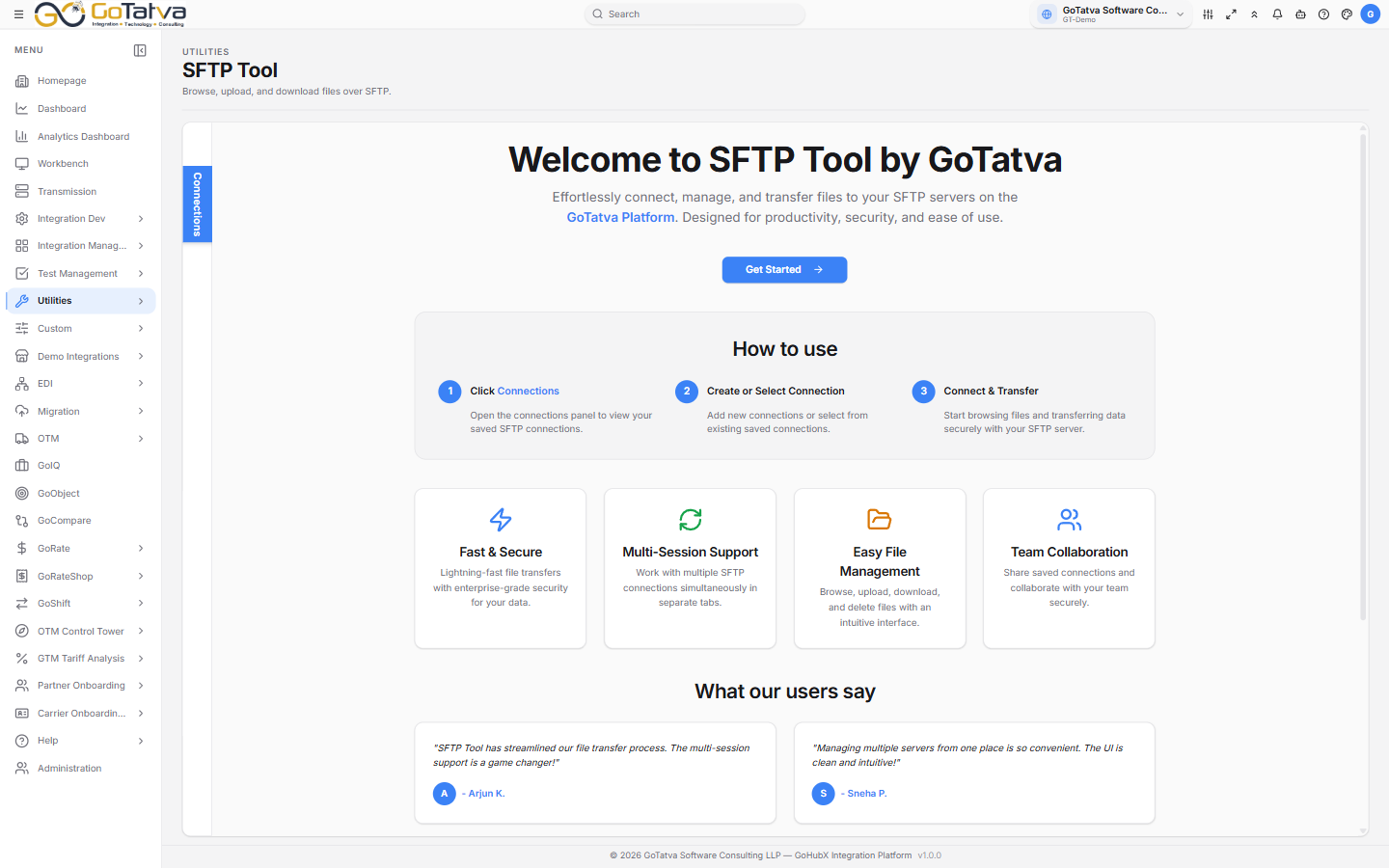Select the Test Management menu item

coord(81,274)
